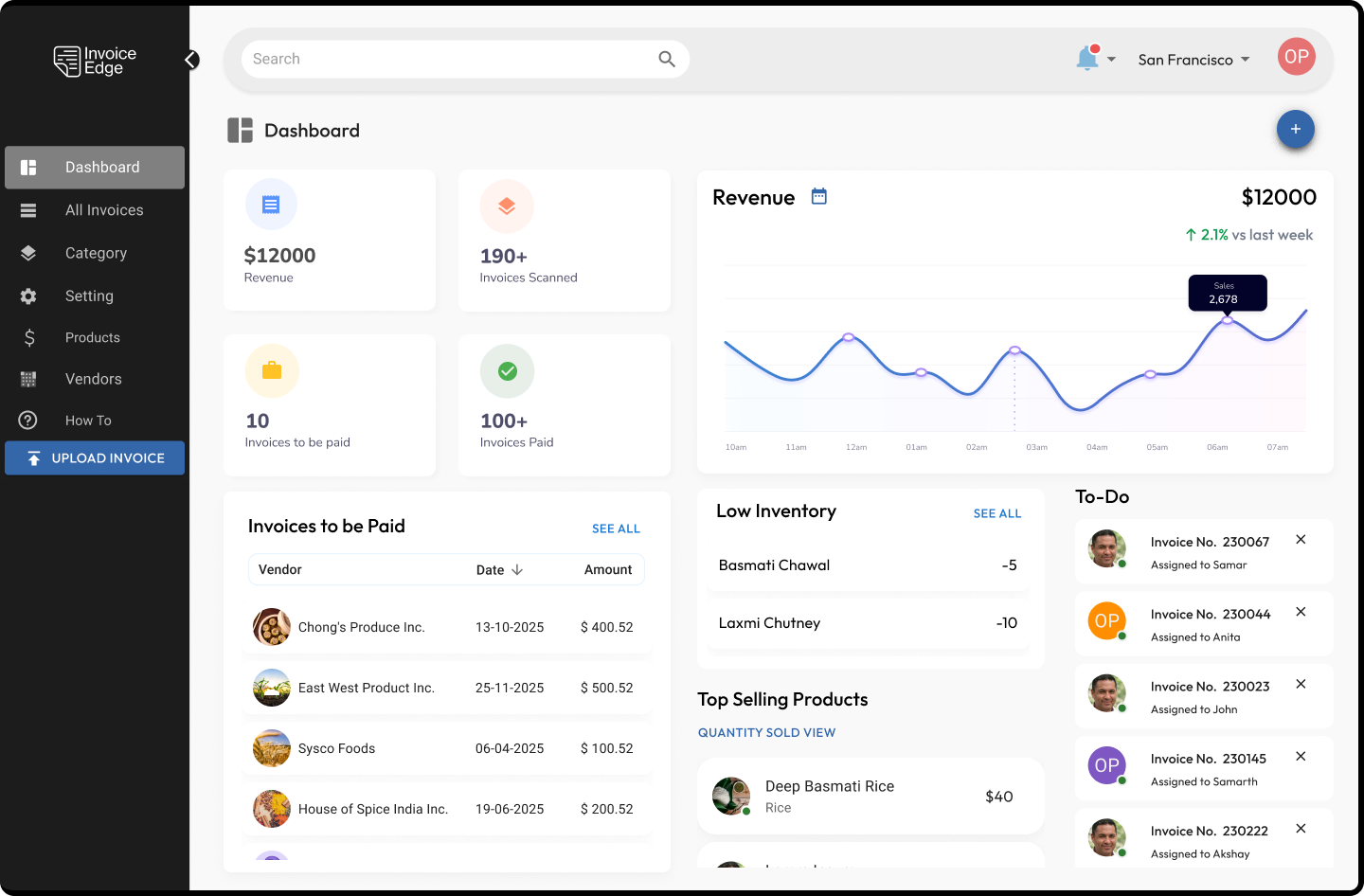Open the Dashboard sidebar icon
Image resolution: width=1364 pixels, height=896 pixels.
pyautogui.click(x=27, y=167)
